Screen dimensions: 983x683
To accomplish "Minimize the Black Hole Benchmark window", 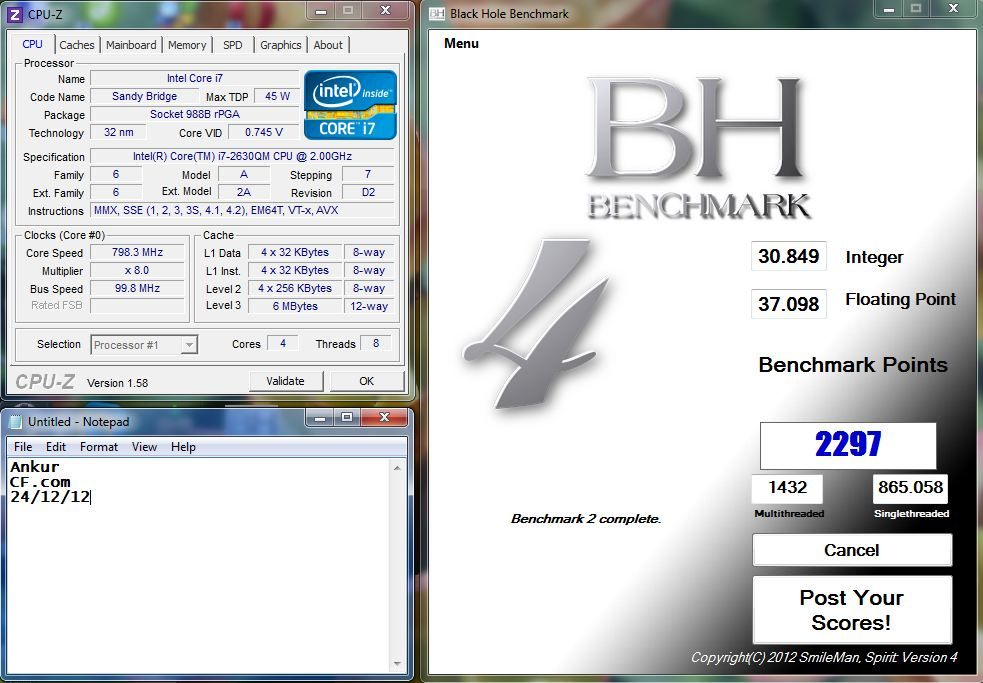I will (x=889, y=9).
